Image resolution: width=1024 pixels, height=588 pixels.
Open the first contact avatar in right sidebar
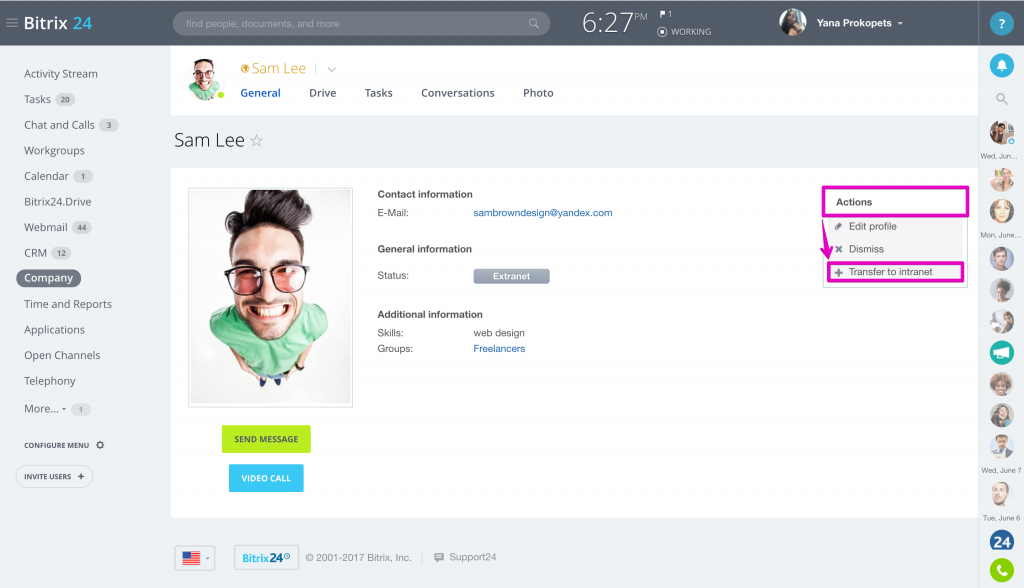[1001, 133]
